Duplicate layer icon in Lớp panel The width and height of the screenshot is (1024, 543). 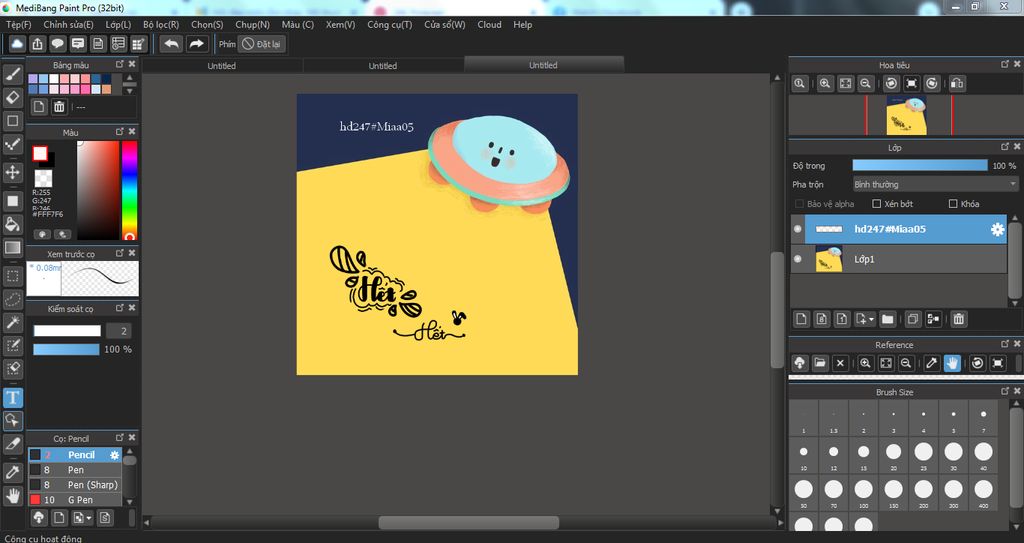click(913, 320)
